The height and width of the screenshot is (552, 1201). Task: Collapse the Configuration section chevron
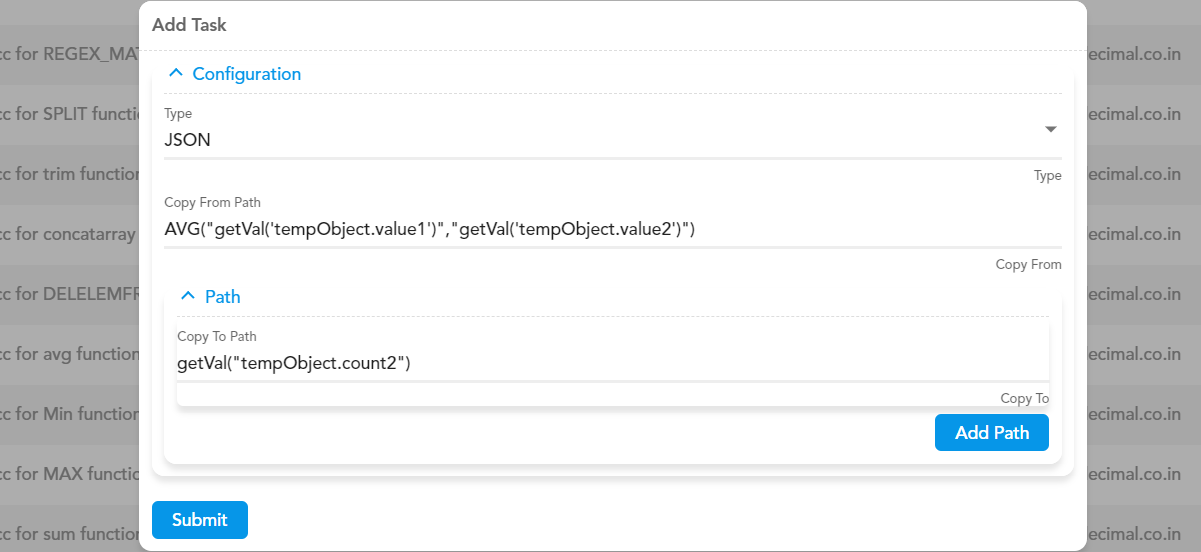(176, 74)
